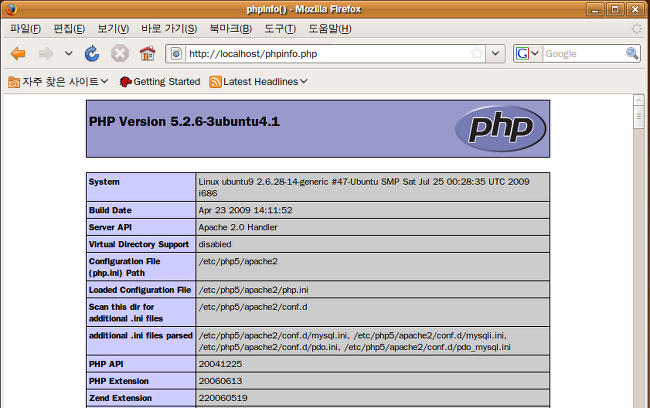Expand the Latest Headlines feed bookmark
650x408 pixels.
(259, 82)
